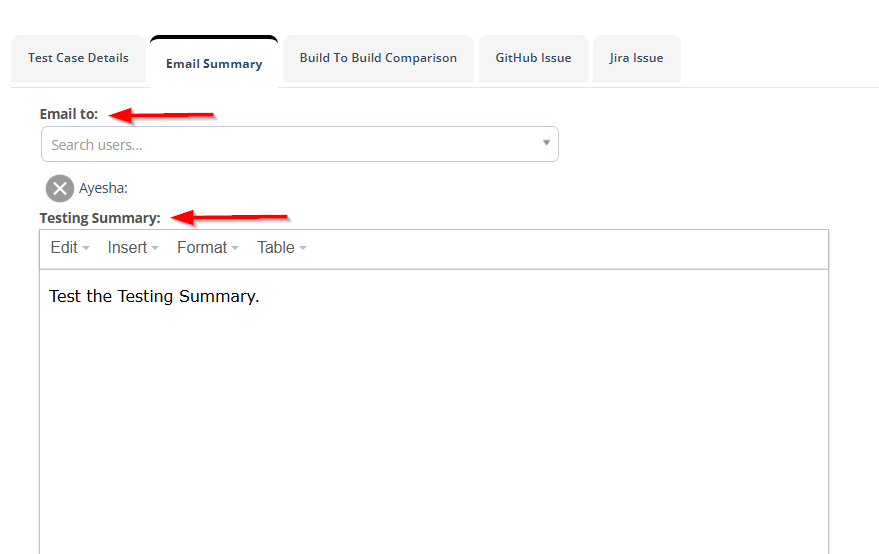The height and width of the screenshot is (554, 879).
Task: Click blank editor menubar space right of Table
Action: pyautogui.click(x=560, y=248)
